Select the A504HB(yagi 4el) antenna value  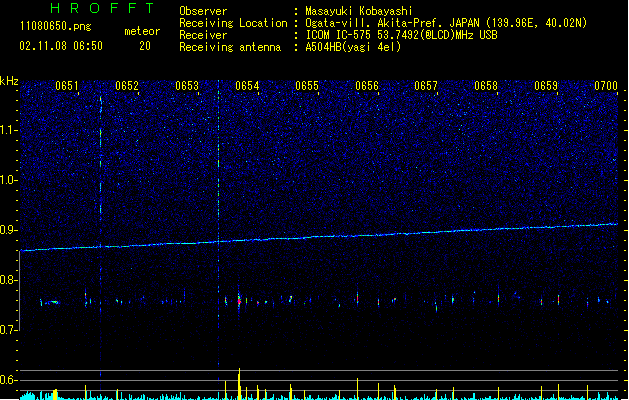(353, 47)
